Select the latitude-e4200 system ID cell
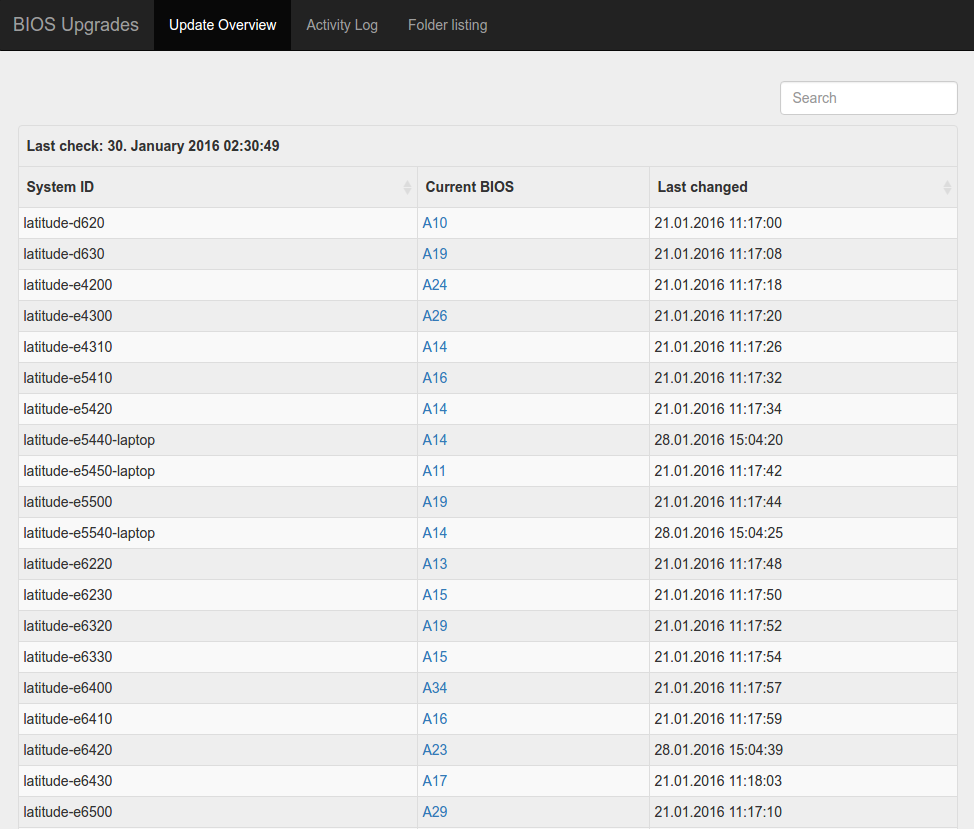 (x=218, y=285)
